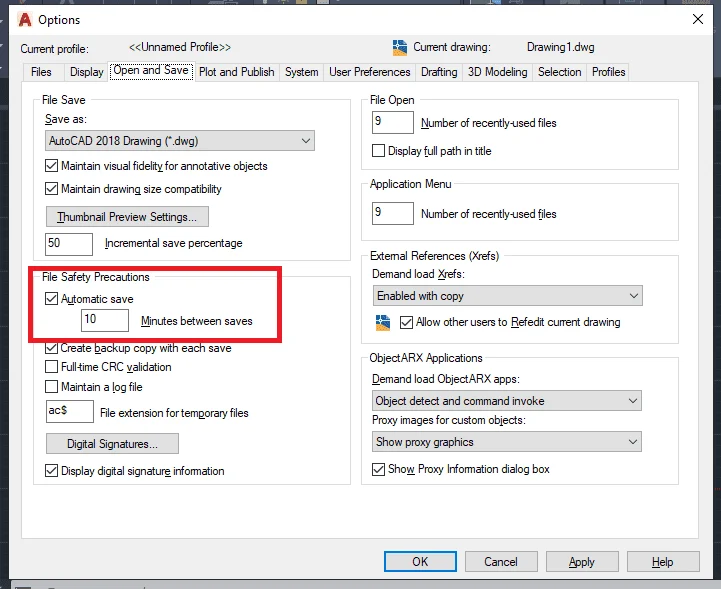Click the temporary files extension field
The height and width of the screenshot is (589, 721).
point(69,412)
